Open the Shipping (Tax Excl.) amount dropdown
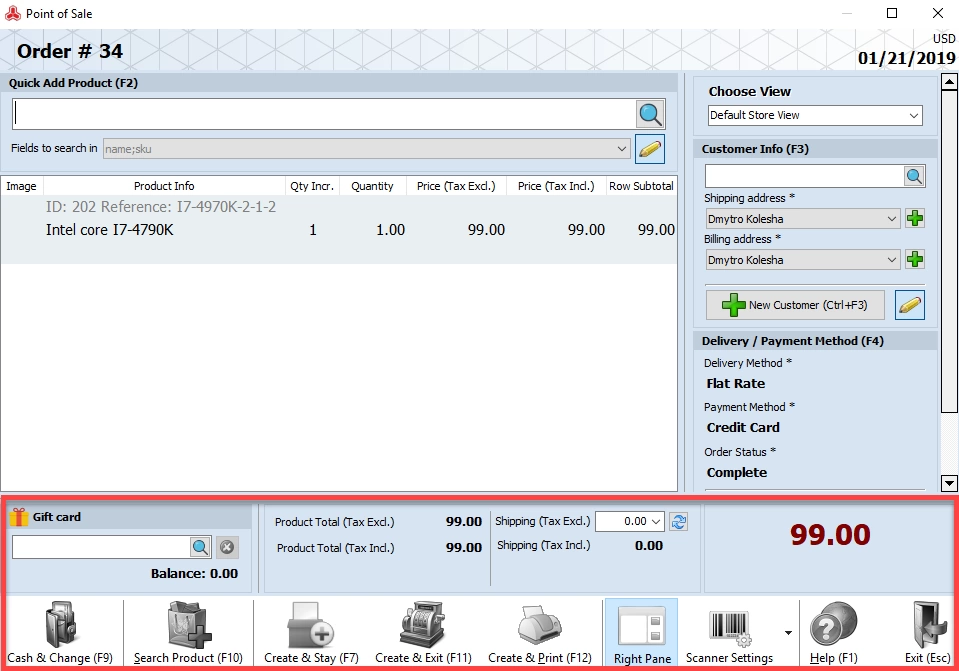Viewport: 959px width, 671px height. coord(629,521)
